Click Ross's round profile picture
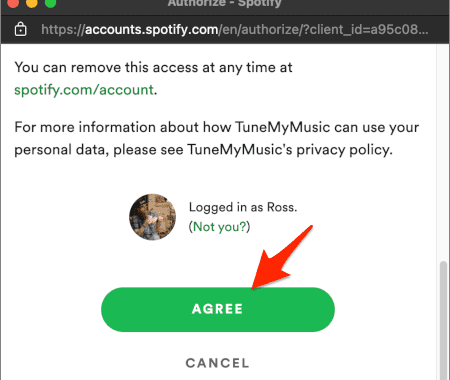This screenshot has width=450, height=380. point(153,217)
